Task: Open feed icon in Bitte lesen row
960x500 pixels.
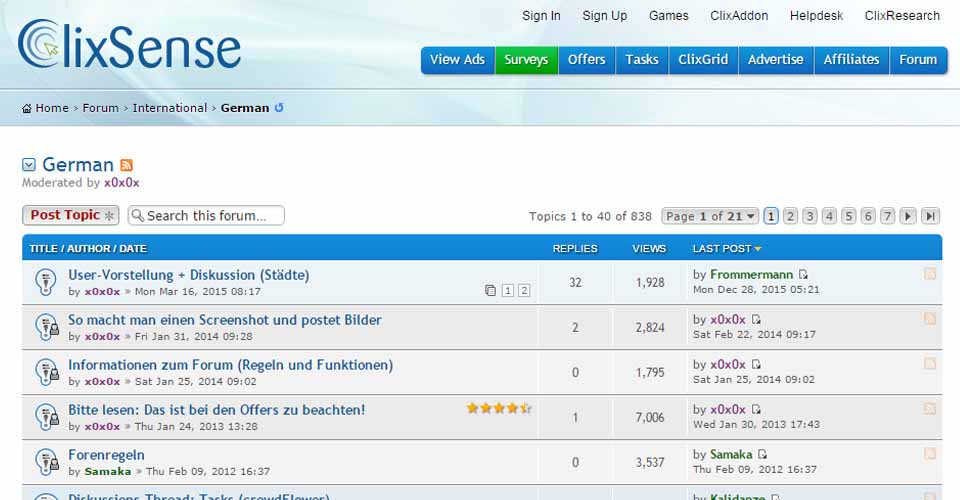Action: (x=930, y=408)
